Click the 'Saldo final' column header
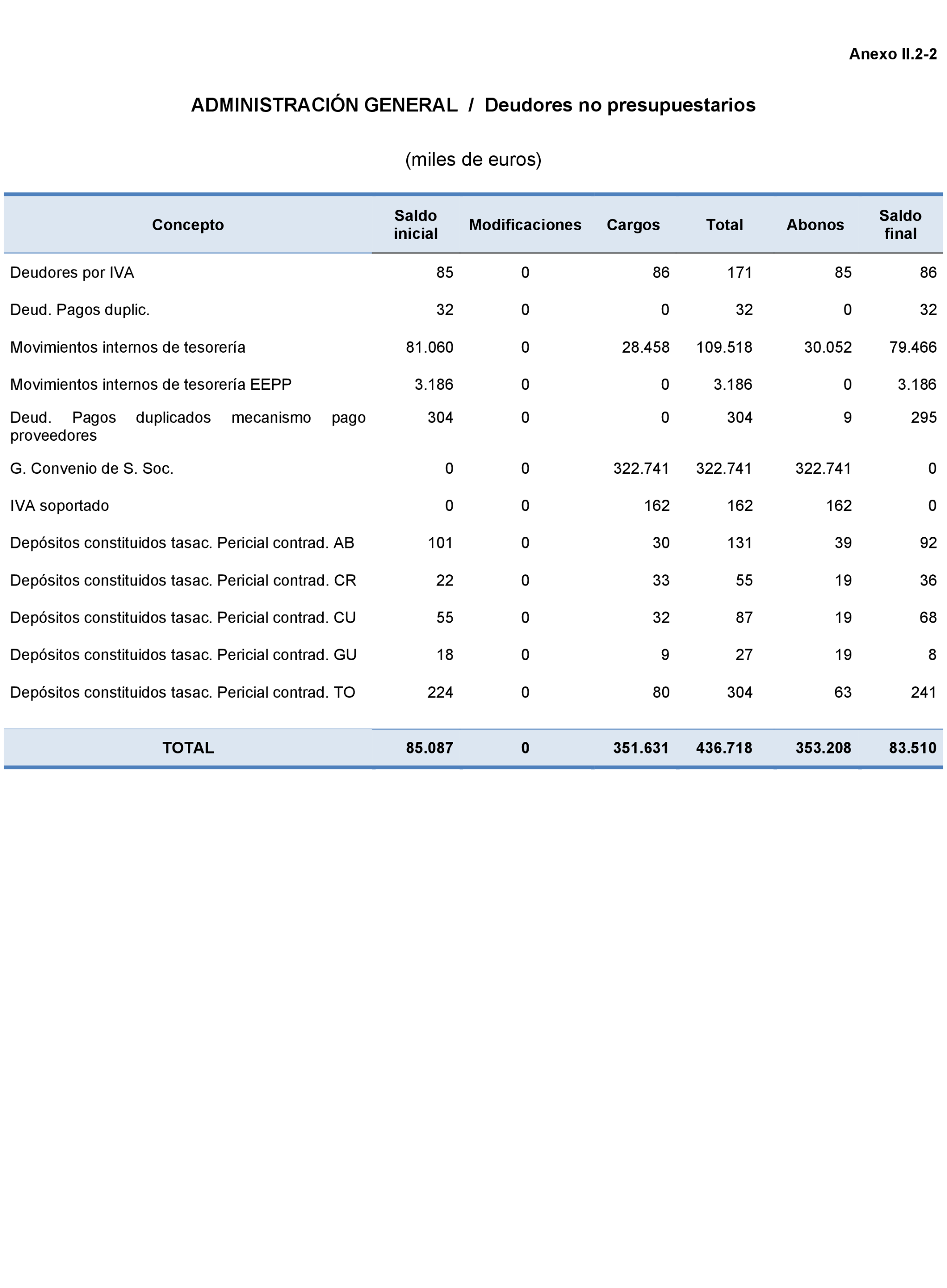Screen dimensions: 947x1288 (x=901, y=225)
